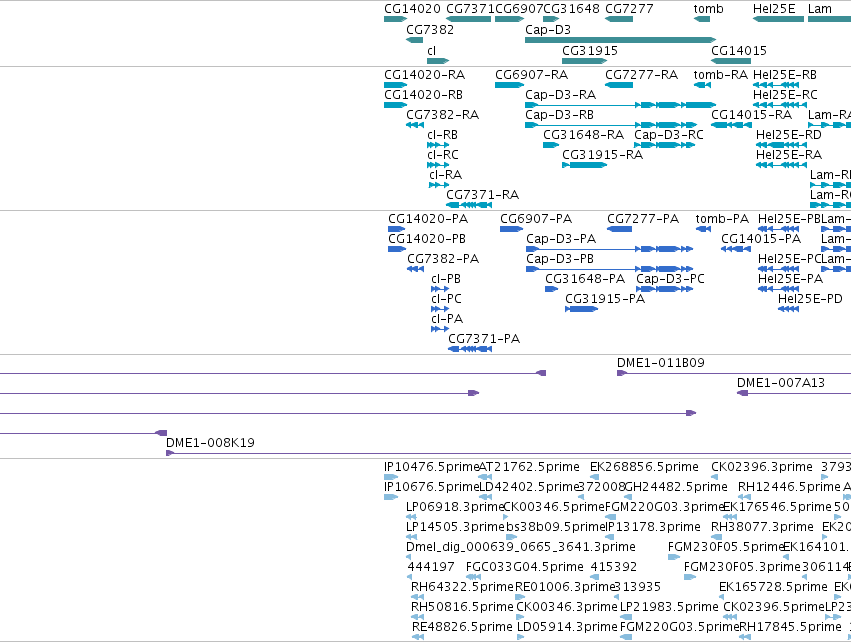Select the cl-RB transcript glyph

(438, 145)
